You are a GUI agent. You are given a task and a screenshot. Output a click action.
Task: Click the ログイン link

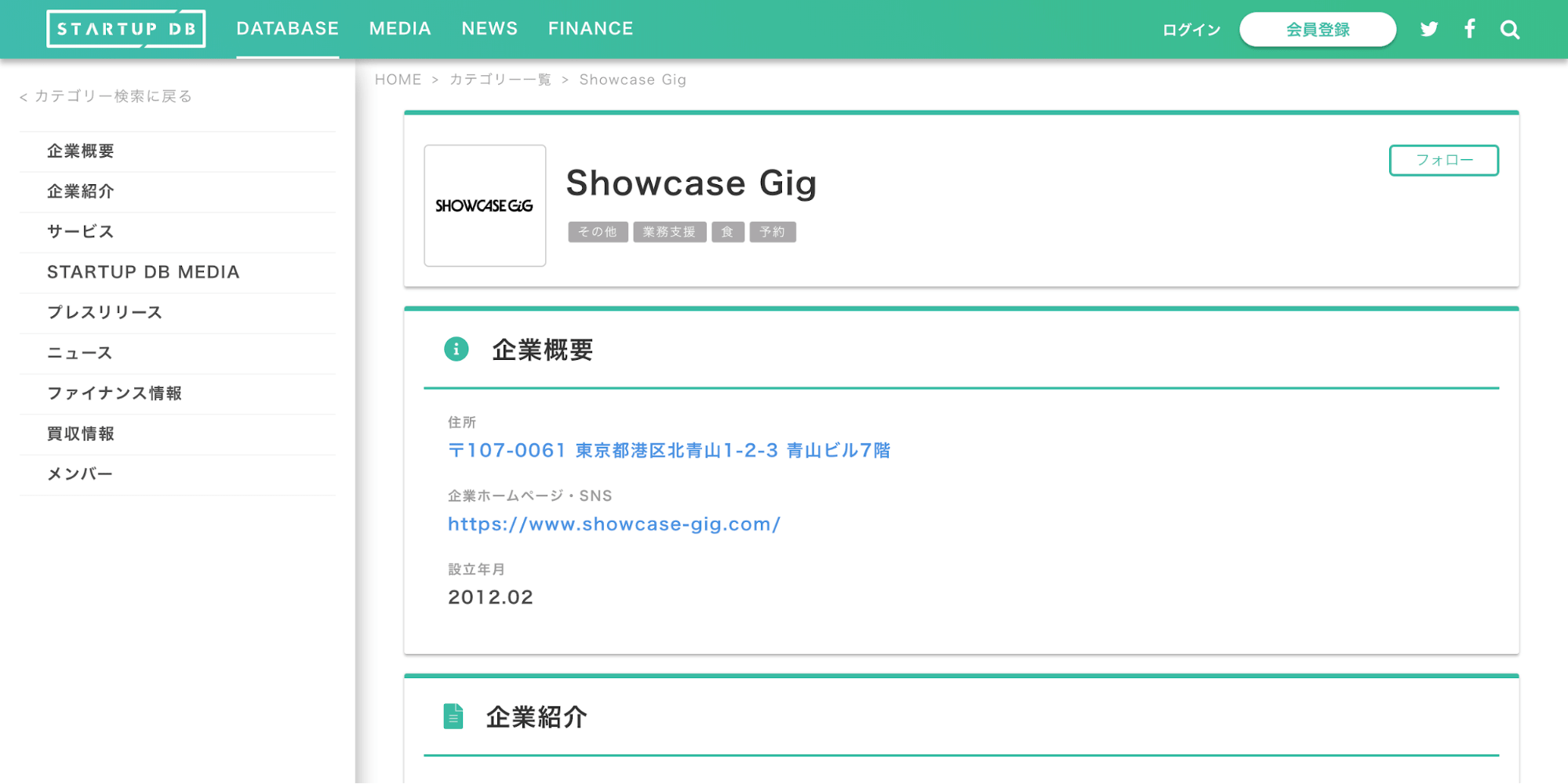tap(1191, 30)
